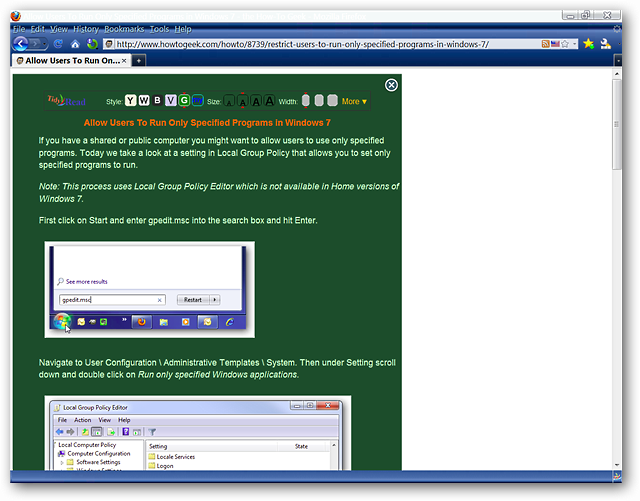Image resolution: width=640 pixels, height=501 pixels.
Task: Choose the V violet reading style
Action: 171,100
